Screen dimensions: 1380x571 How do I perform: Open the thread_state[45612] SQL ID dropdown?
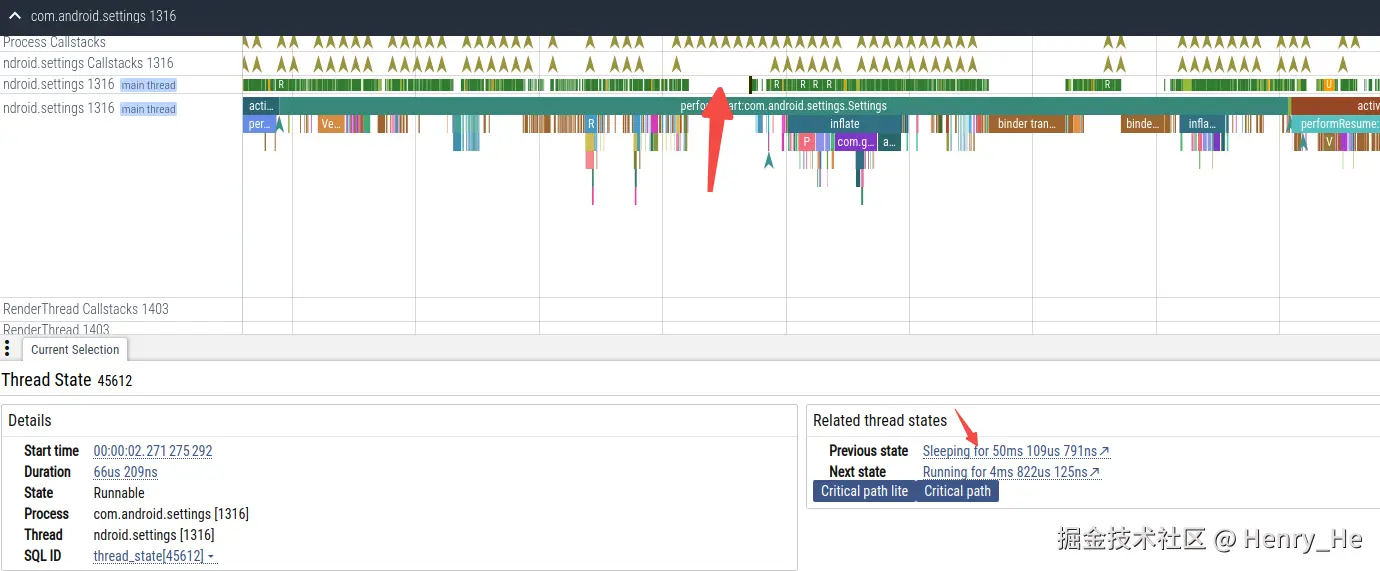(x=155, y=556)
